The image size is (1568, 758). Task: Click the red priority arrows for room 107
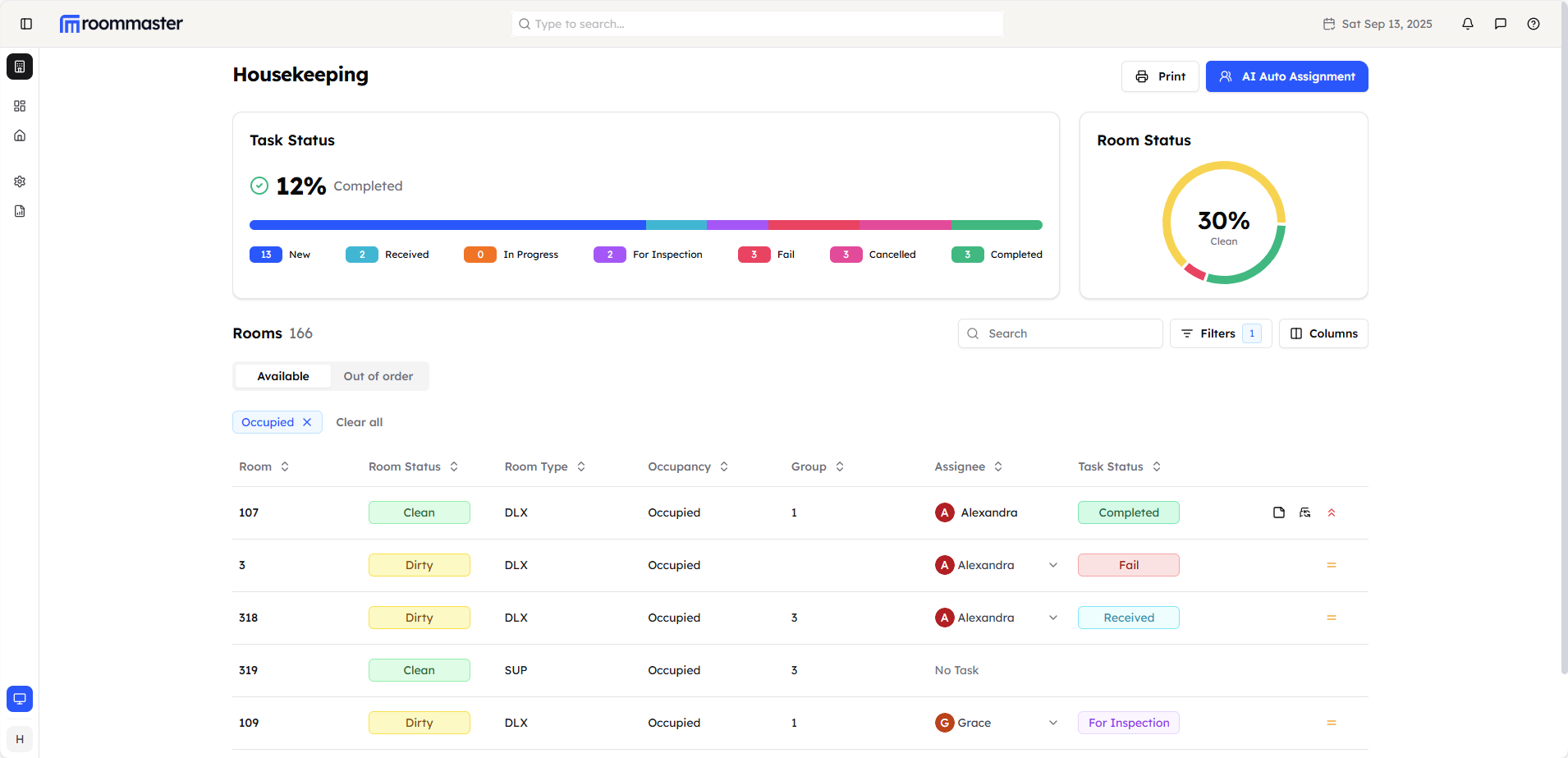pos(1332,512)
